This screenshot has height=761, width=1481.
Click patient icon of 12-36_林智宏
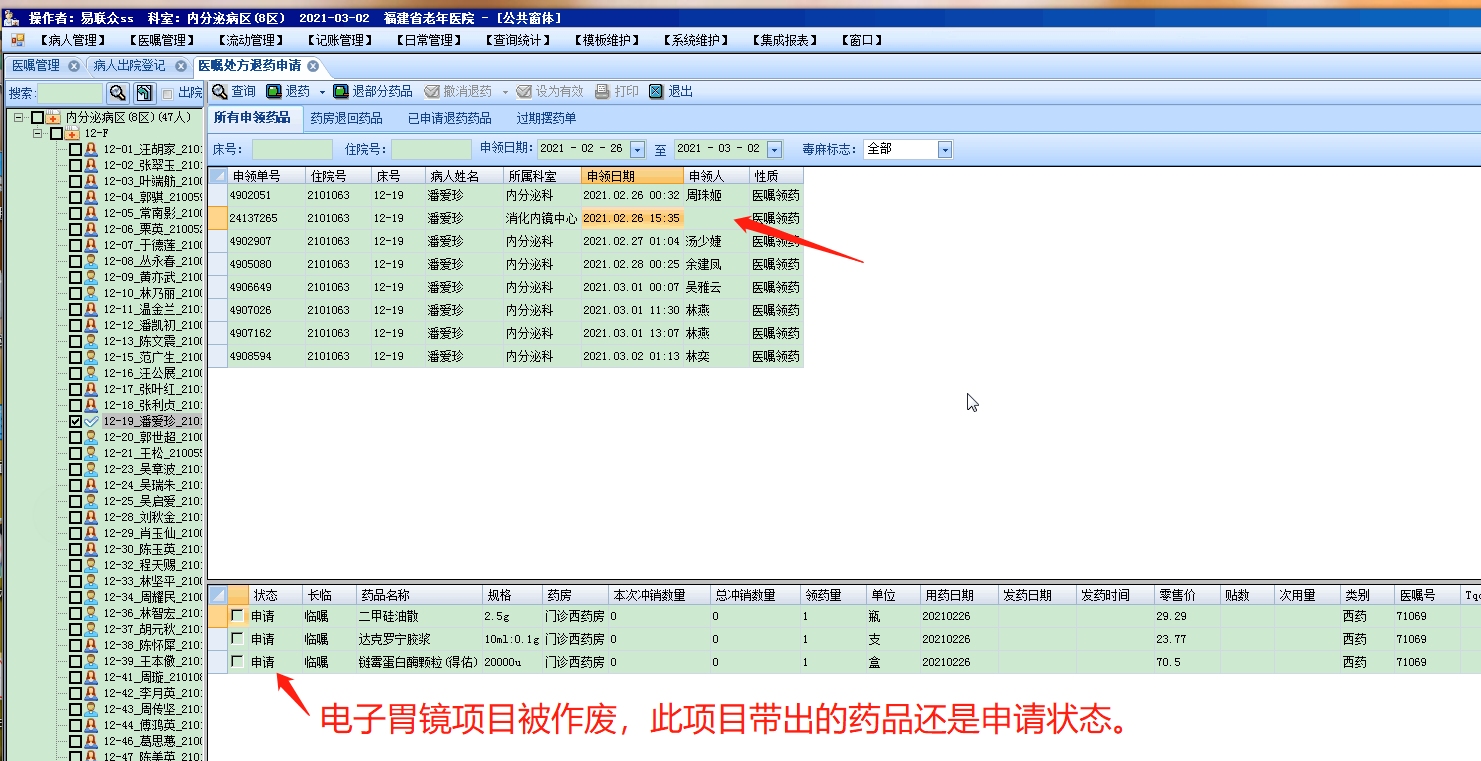coord(91,613)
